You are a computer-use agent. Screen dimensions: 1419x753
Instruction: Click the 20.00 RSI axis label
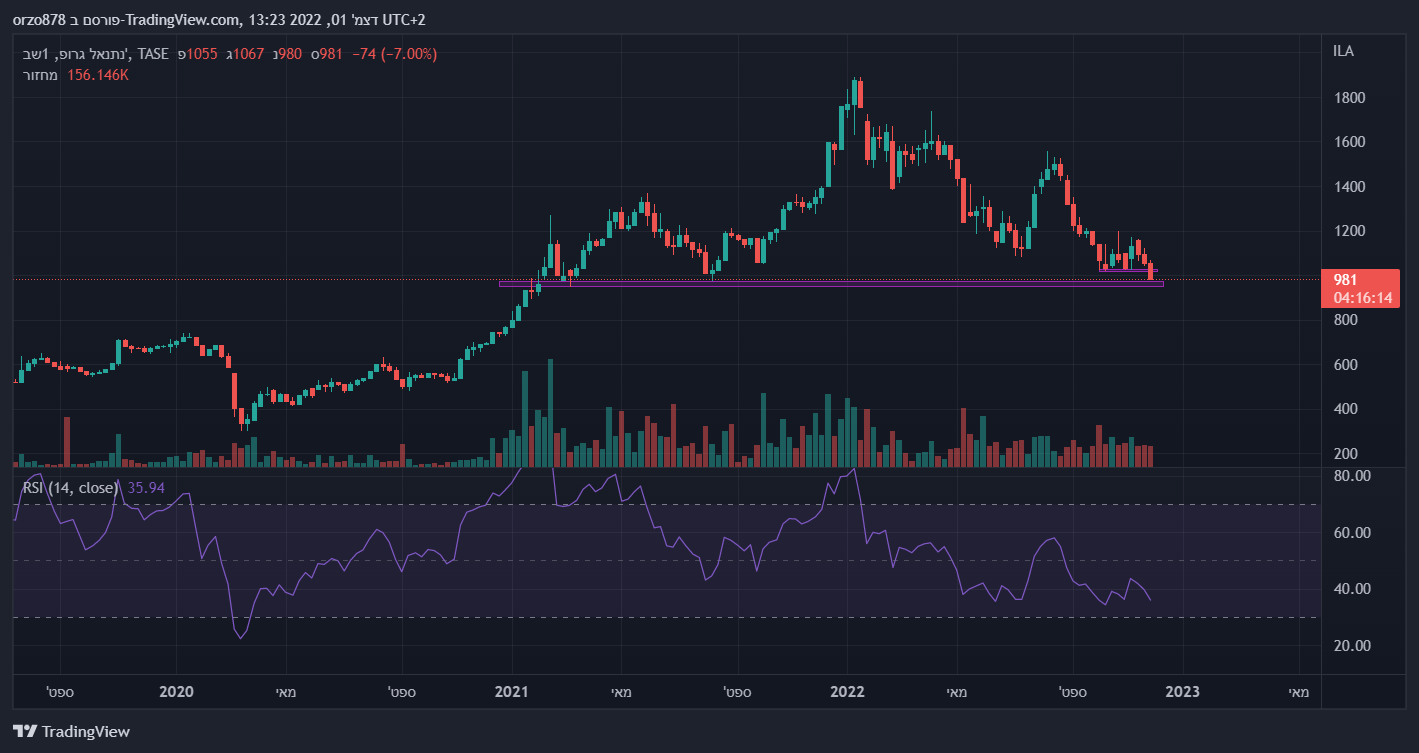pos(1352,645)
